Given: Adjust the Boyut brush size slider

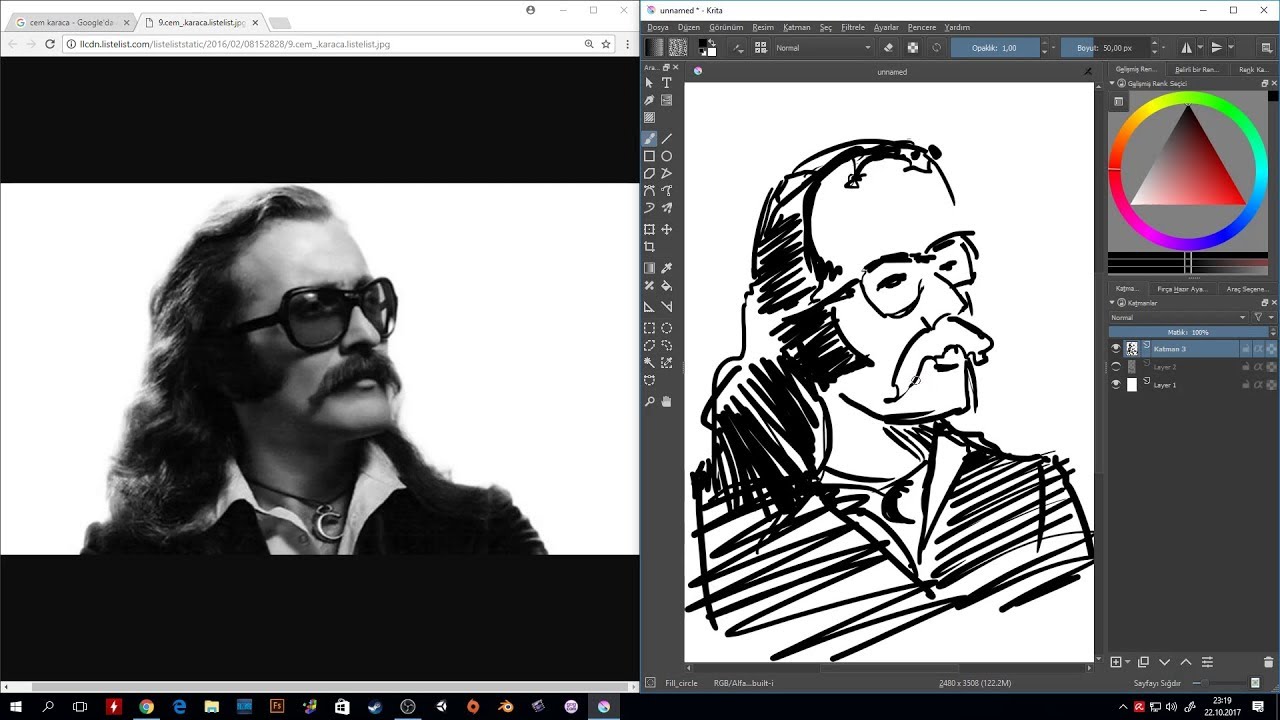Looking at the screenshot, I should [1105, 47].
